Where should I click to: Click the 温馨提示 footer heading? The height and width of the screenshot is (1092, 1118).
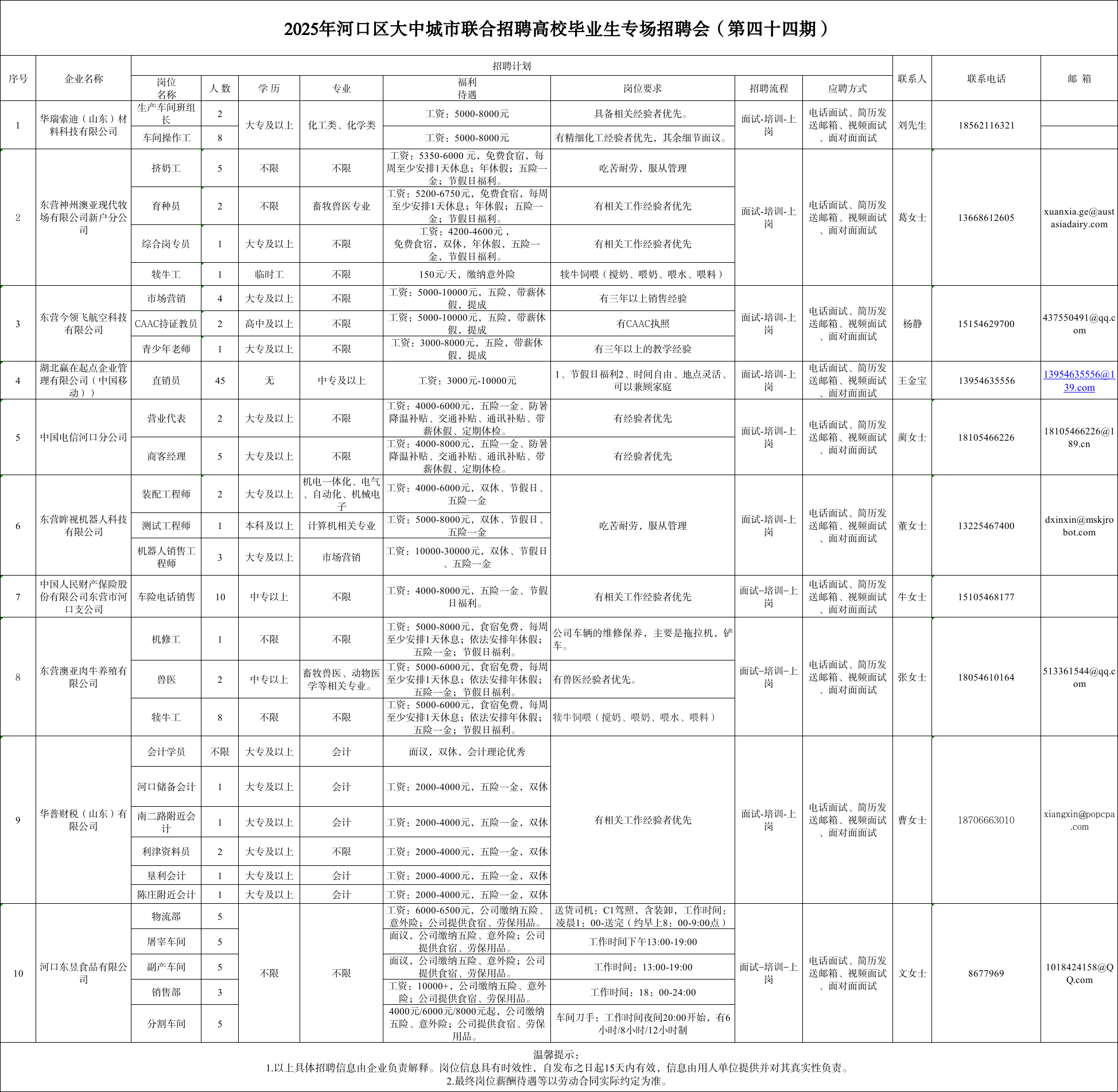pyautogui.click(x=557, y=1055)
